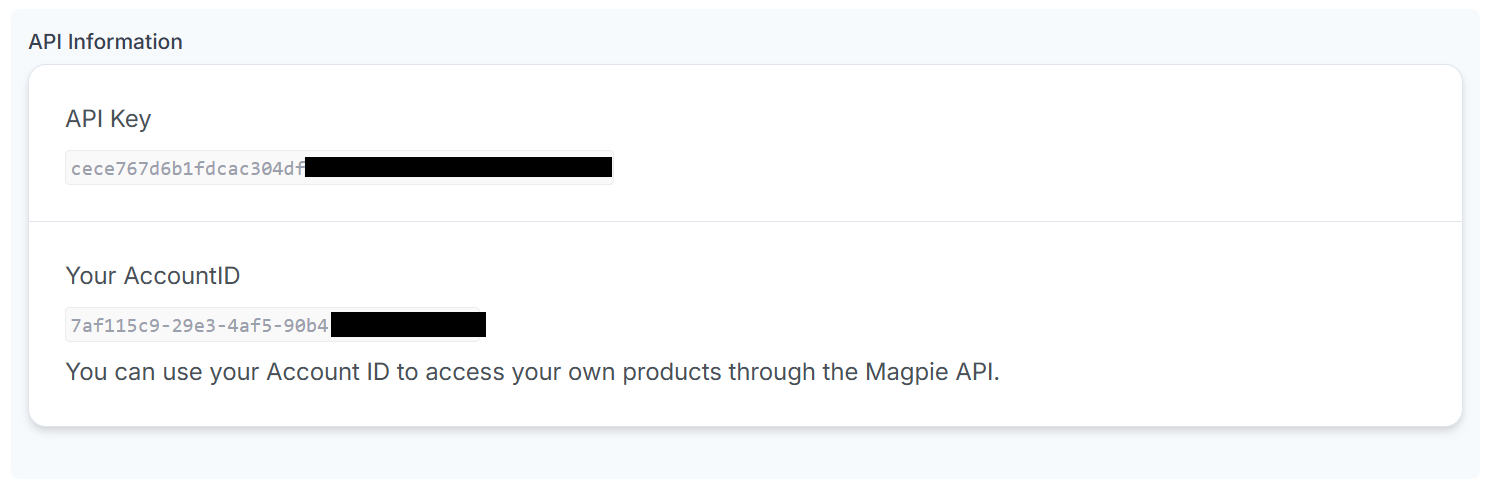Viewport: 1495px width, 489px height.
Task: Click the black redaction bar over the API key
Action: pos(458,167)
